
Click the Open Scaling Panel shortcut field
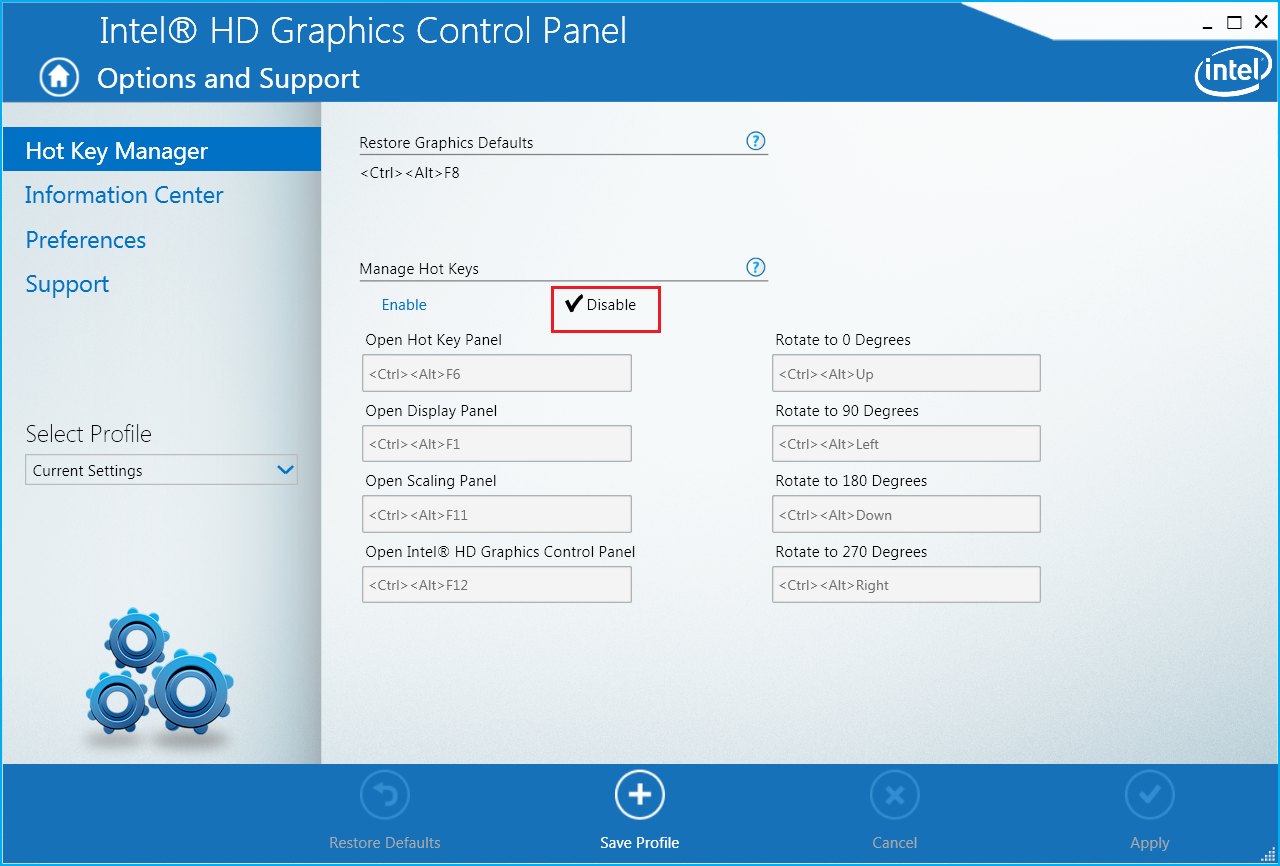coord(497,514)
